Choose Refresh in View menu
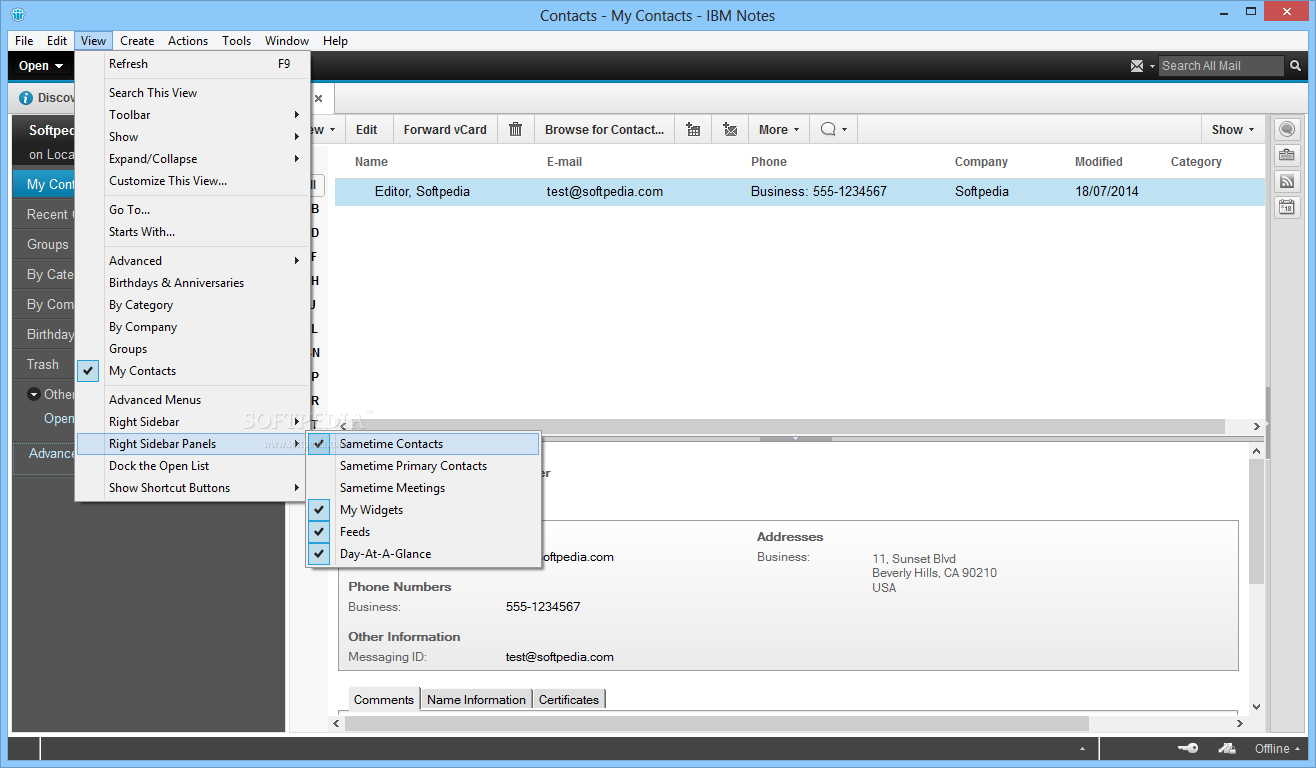This screenshot has width=1316, height=768. pyautogui.click(x=192, y=64)
